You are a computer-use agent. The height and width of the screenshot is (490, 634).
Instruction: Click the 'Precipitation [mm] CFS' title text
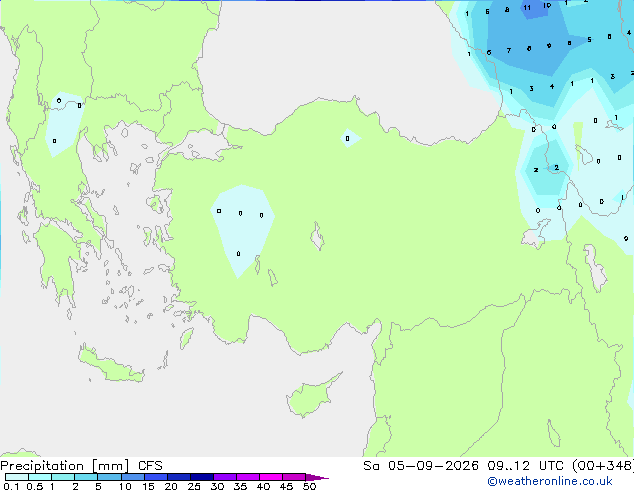(x=81, y=466)
